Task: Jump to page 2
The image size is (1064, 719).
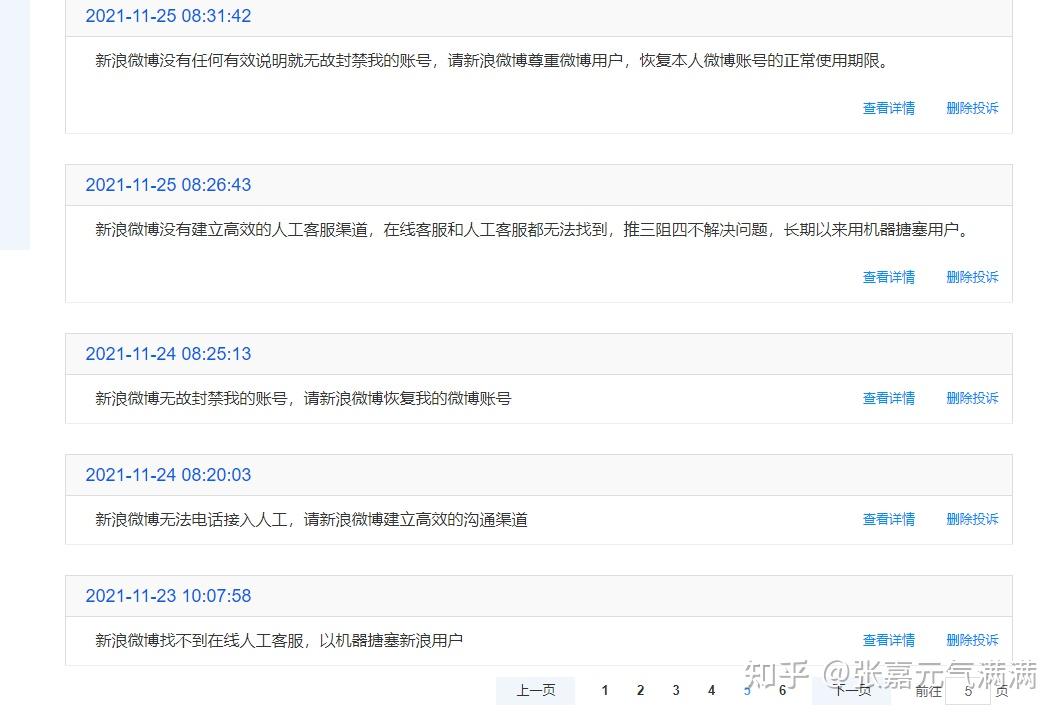Action: [640, 691]
